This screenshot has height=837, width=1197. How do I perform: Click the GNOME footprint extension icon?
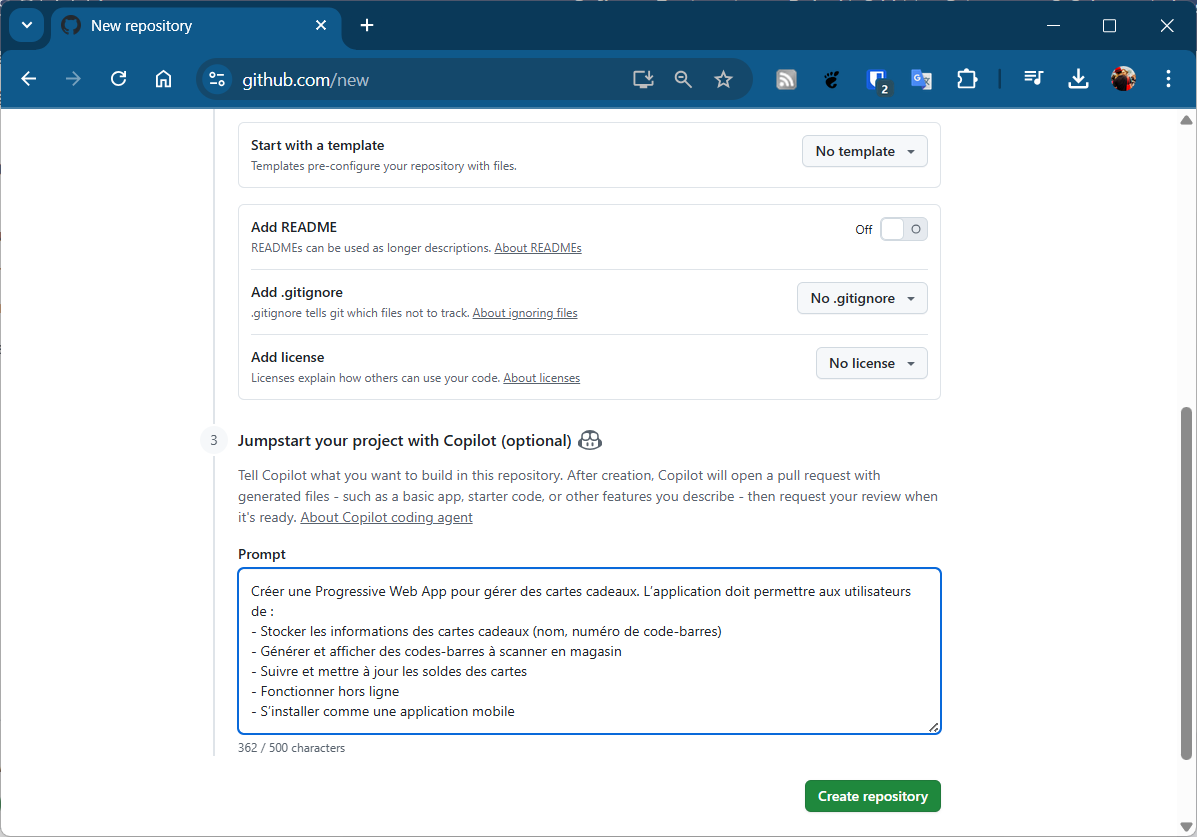pyautogui.click(x=831, y=78)
